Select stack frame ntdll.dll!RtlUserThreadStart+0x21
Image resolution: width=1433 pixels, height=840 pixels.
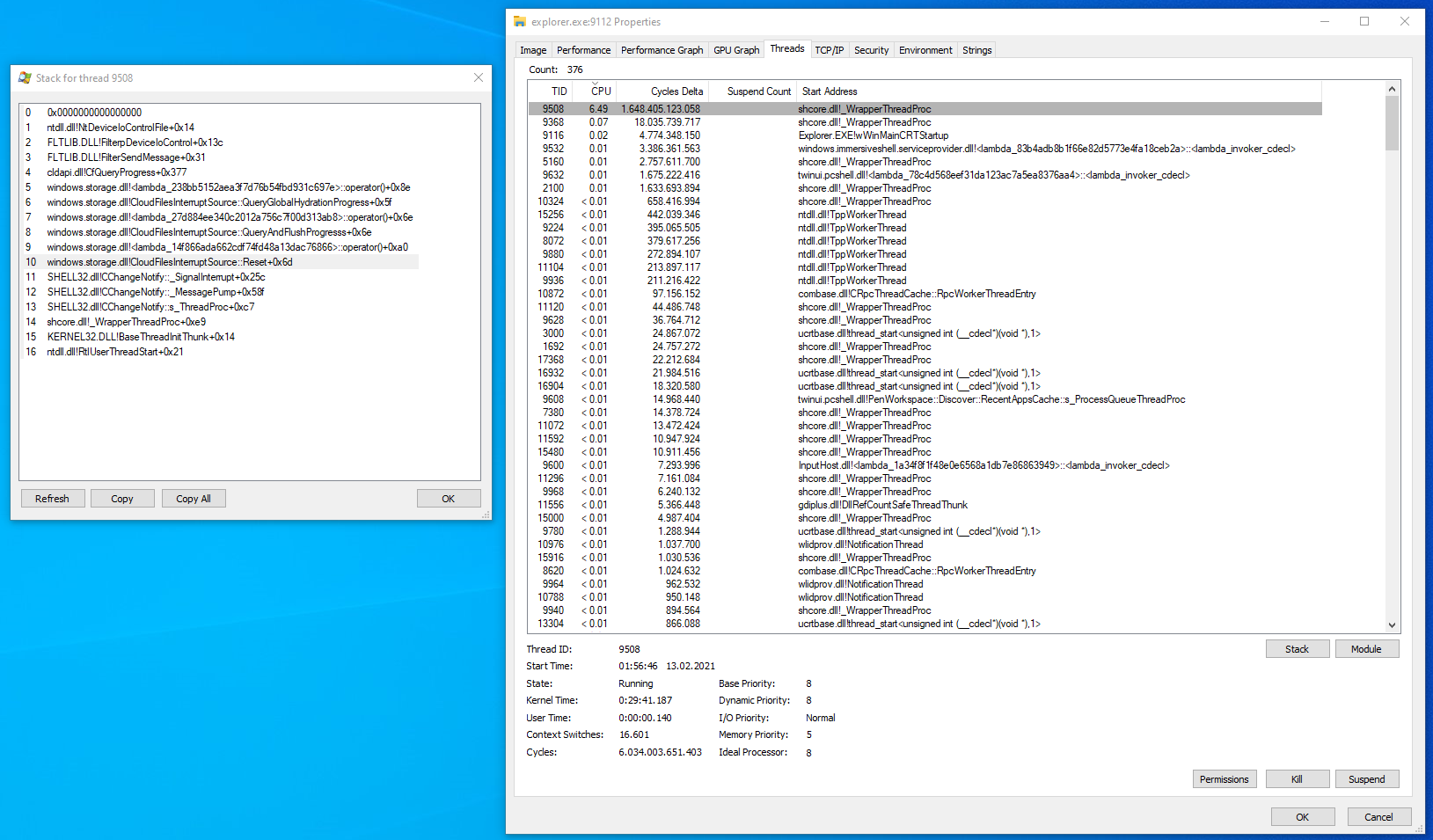[220, 352]
